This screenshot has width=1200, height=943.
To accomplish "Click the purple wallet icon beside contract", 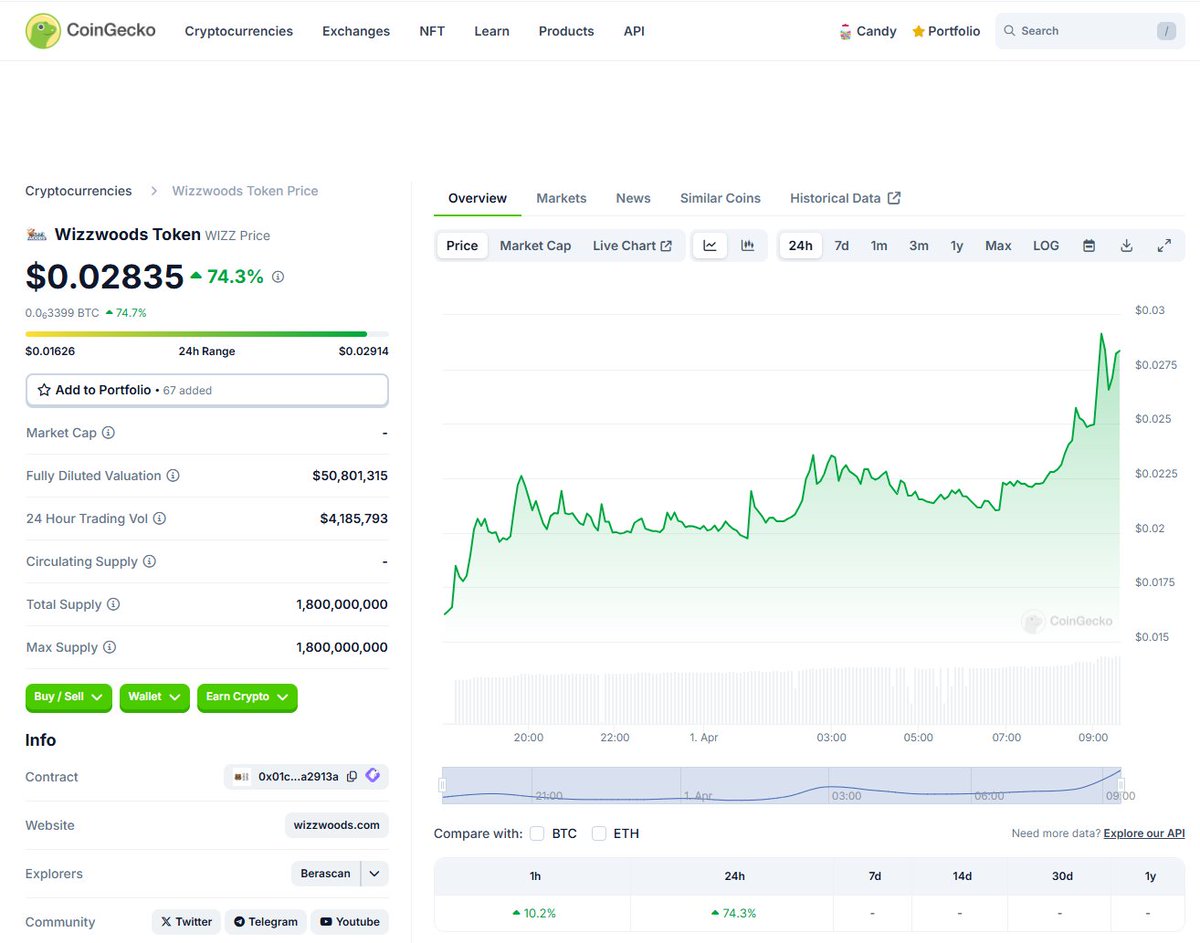I will point(373,775).
